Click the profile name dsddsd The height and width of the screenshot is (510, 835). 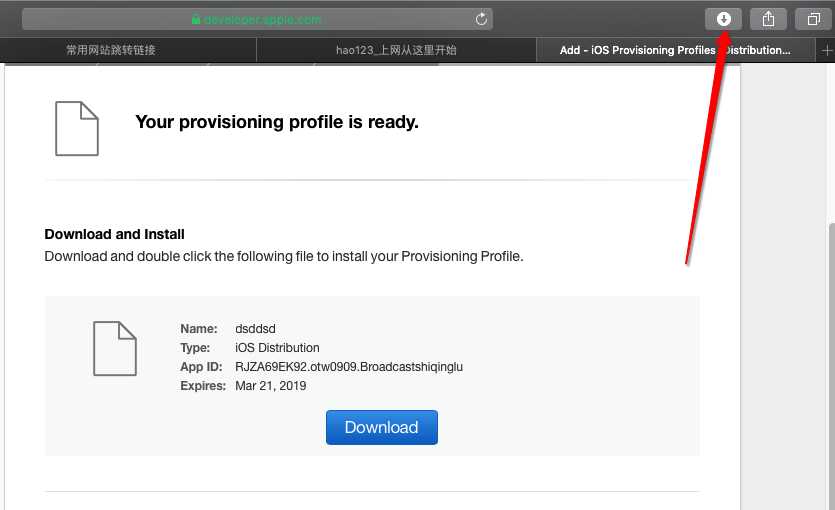coord(255,329)
